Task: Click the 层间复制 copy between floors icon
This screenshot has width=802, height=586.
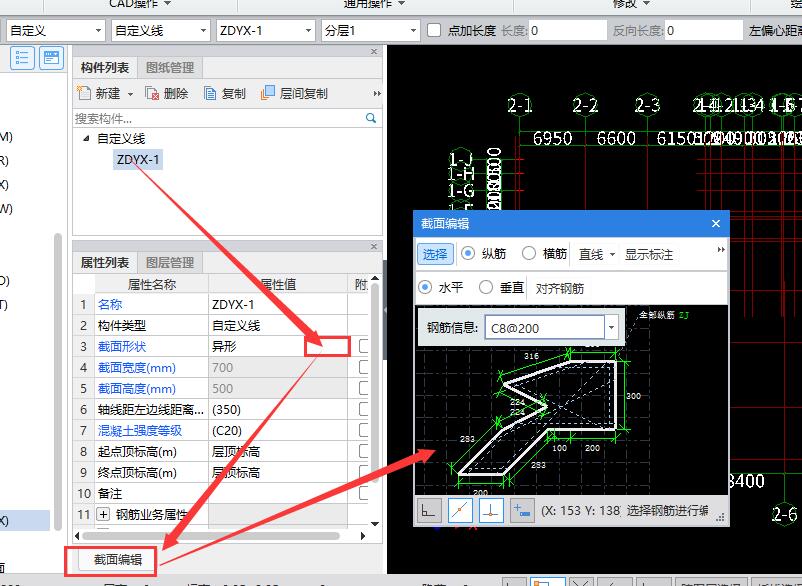Action: tap(268, 93)
